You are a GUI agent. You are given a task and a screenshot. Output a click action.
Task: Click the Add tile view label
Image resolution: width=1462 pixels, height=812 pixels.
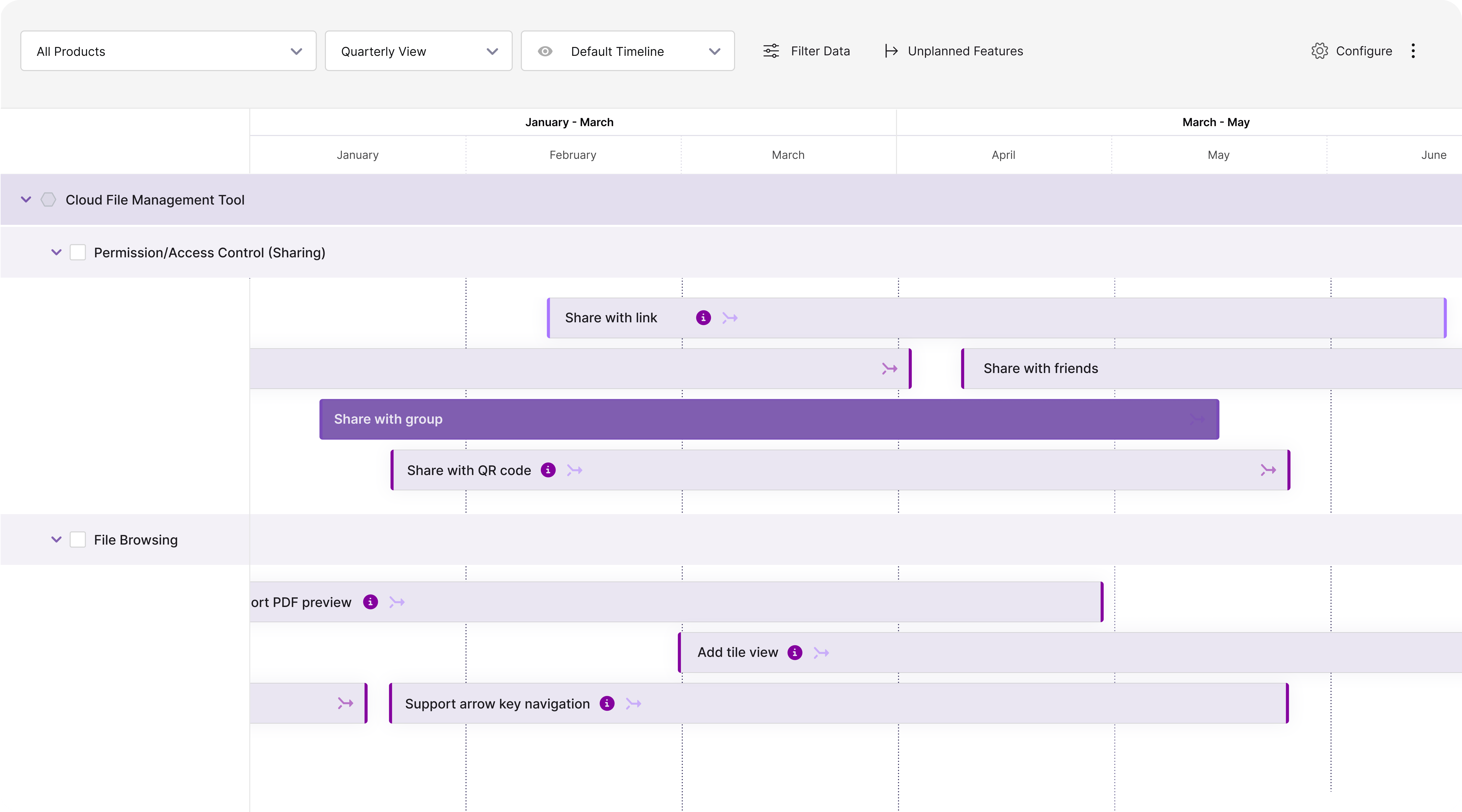point(737,653)
